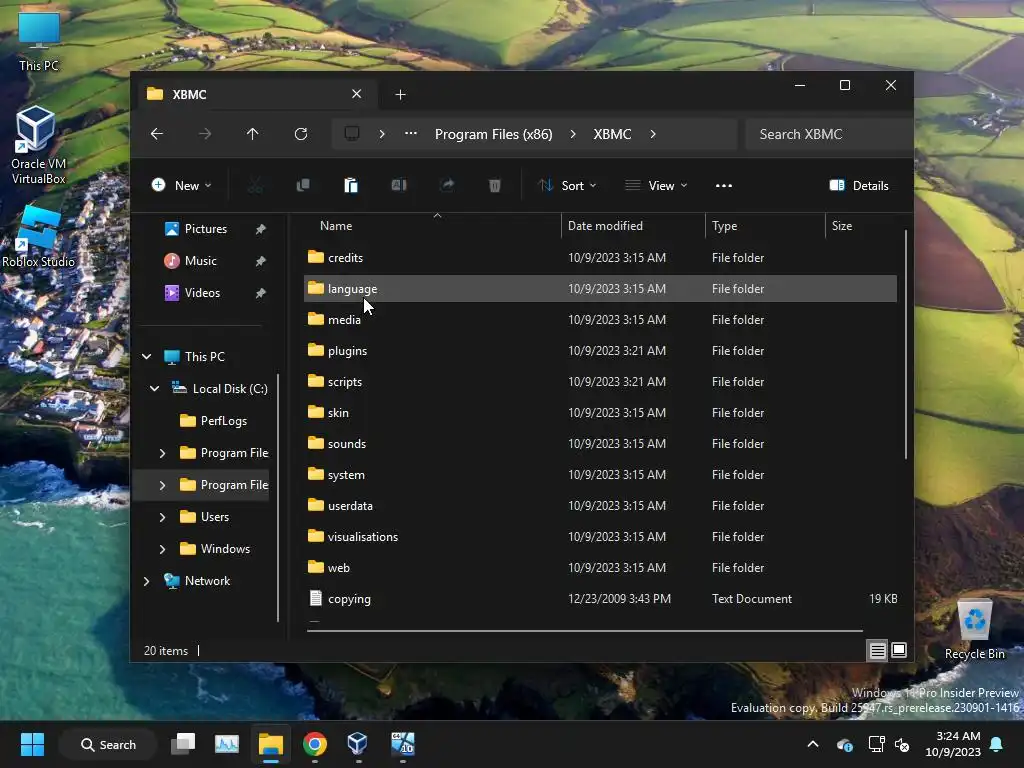The image size is (1024, 768).
Task: Click the file list vertical scrollbar
Action: click(905, 344)
